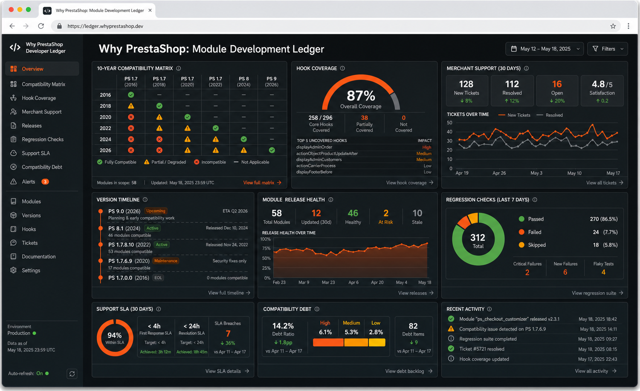This screenshot has height=391, width=640.
Task: Click the info icon beside Support SLA
Action: tap(158, 309)
